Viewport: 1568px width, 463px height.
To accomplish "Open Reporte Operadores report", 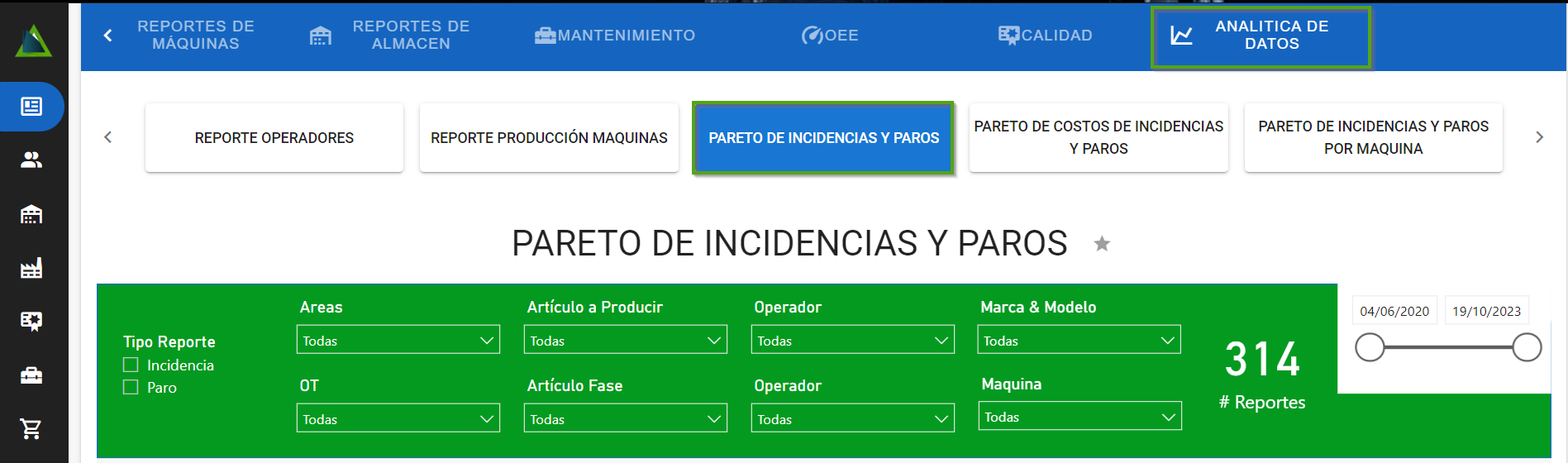I will click(x=274, y=138).
